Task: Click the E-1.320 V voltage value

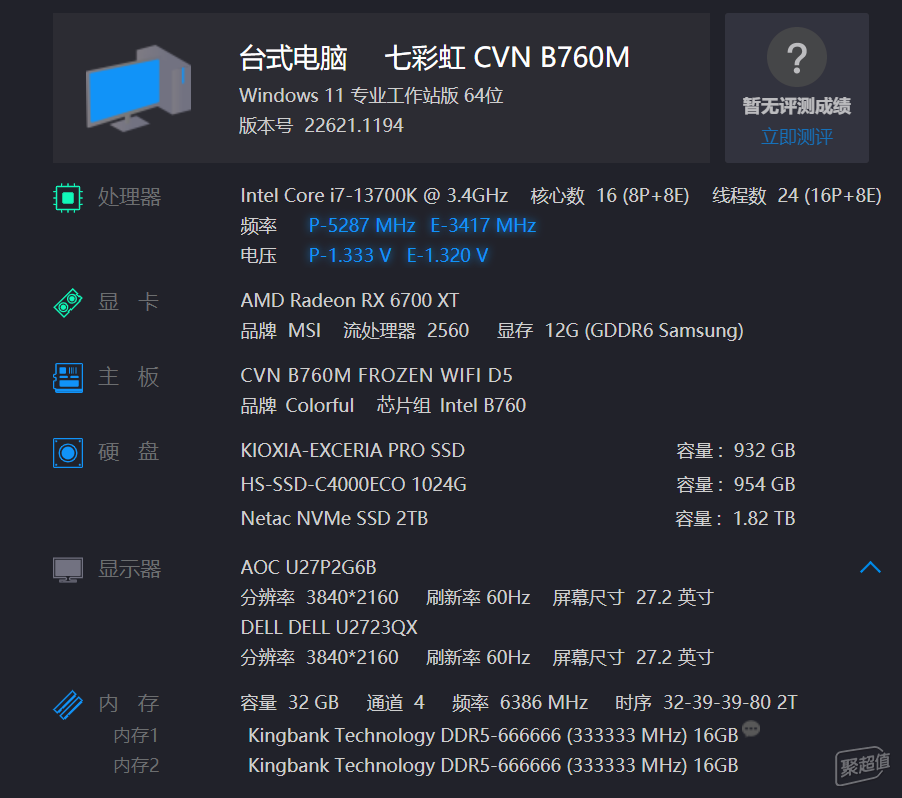Action: point(448,255)
